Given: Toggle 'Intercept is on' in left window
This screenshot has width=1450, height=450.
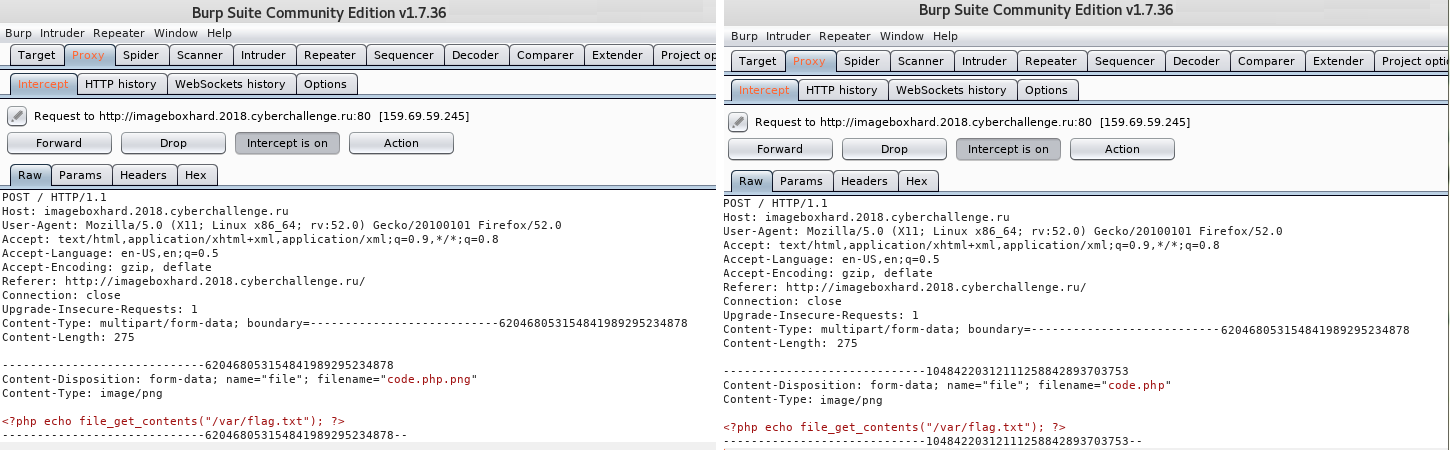Looking at the screenshot, I should [x=288, y=143].
